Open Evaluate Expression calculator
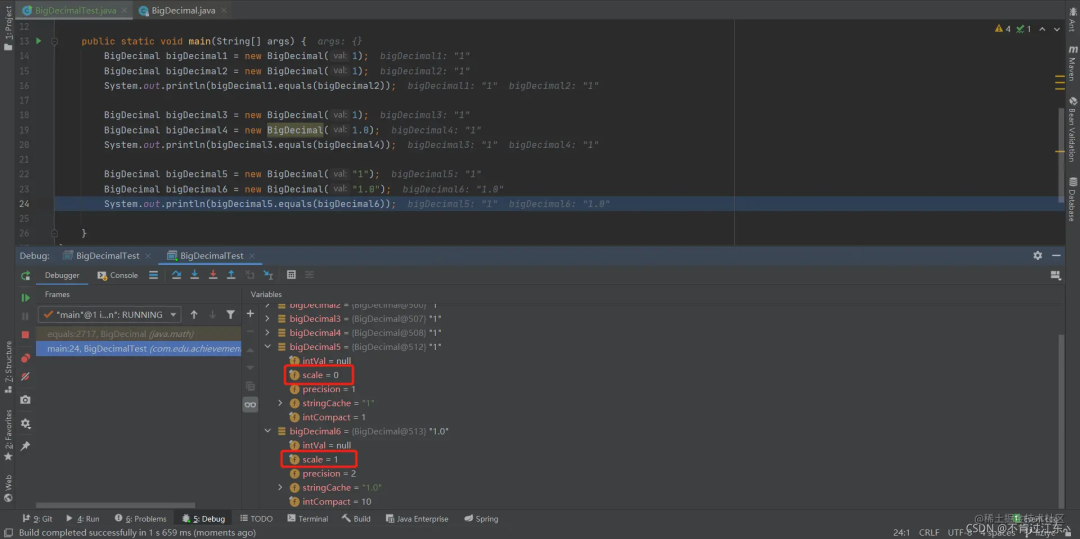The width and height of the screenshot is (1080, 539). click(291, 275)
